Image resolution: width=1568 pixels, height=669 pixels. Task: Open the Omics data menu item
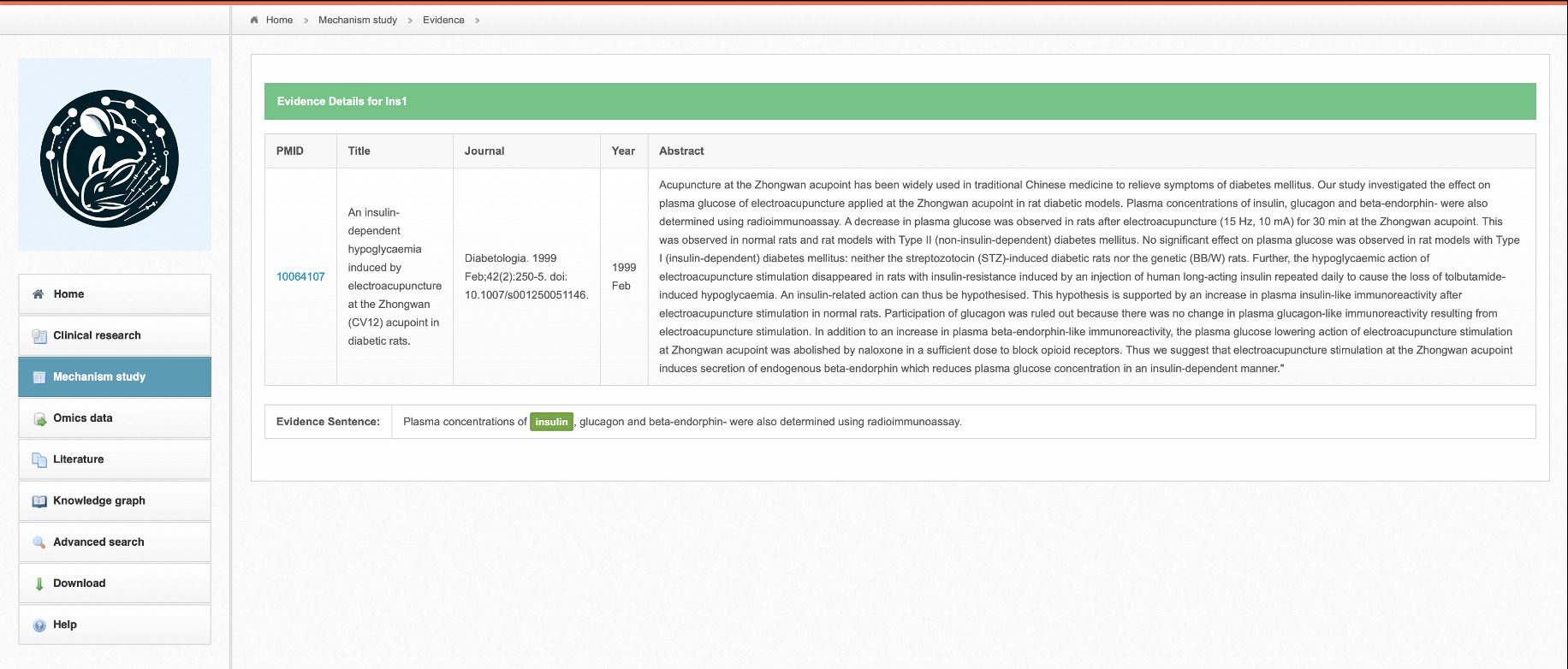[83, 418]
